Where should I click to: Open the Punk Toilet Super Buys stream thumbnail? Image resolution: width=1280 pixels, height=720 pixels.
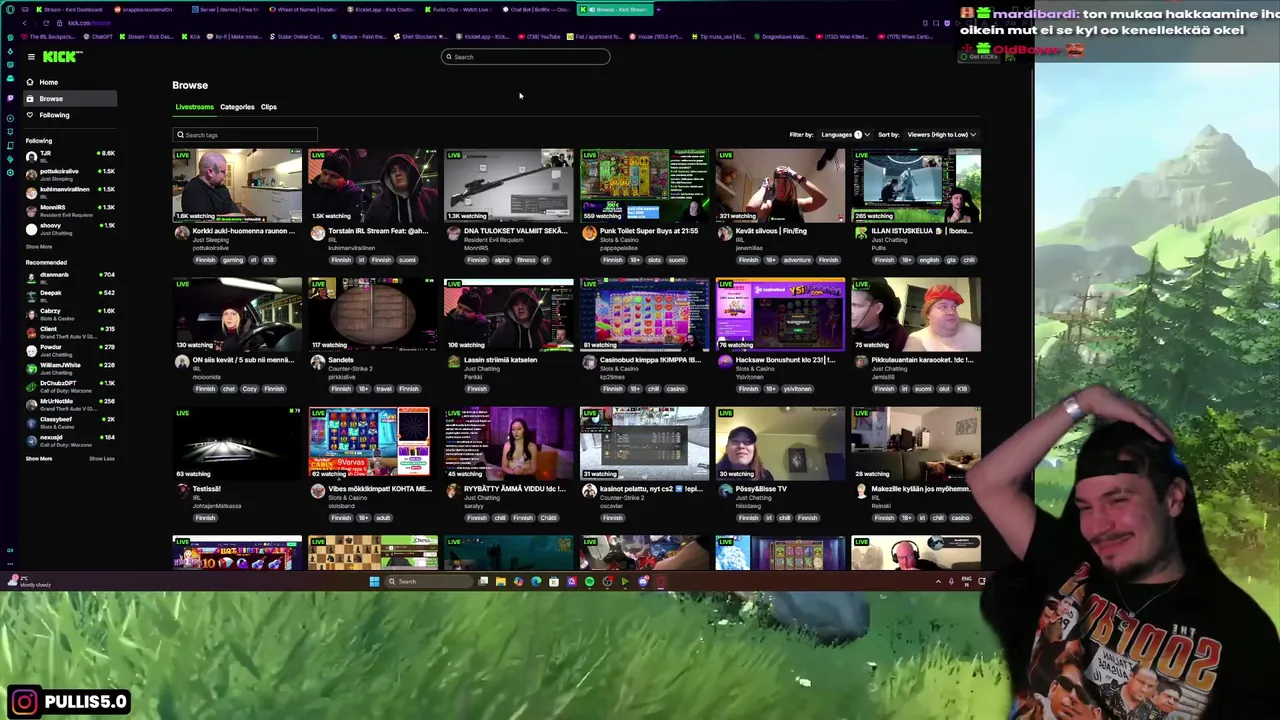point(645,185)
